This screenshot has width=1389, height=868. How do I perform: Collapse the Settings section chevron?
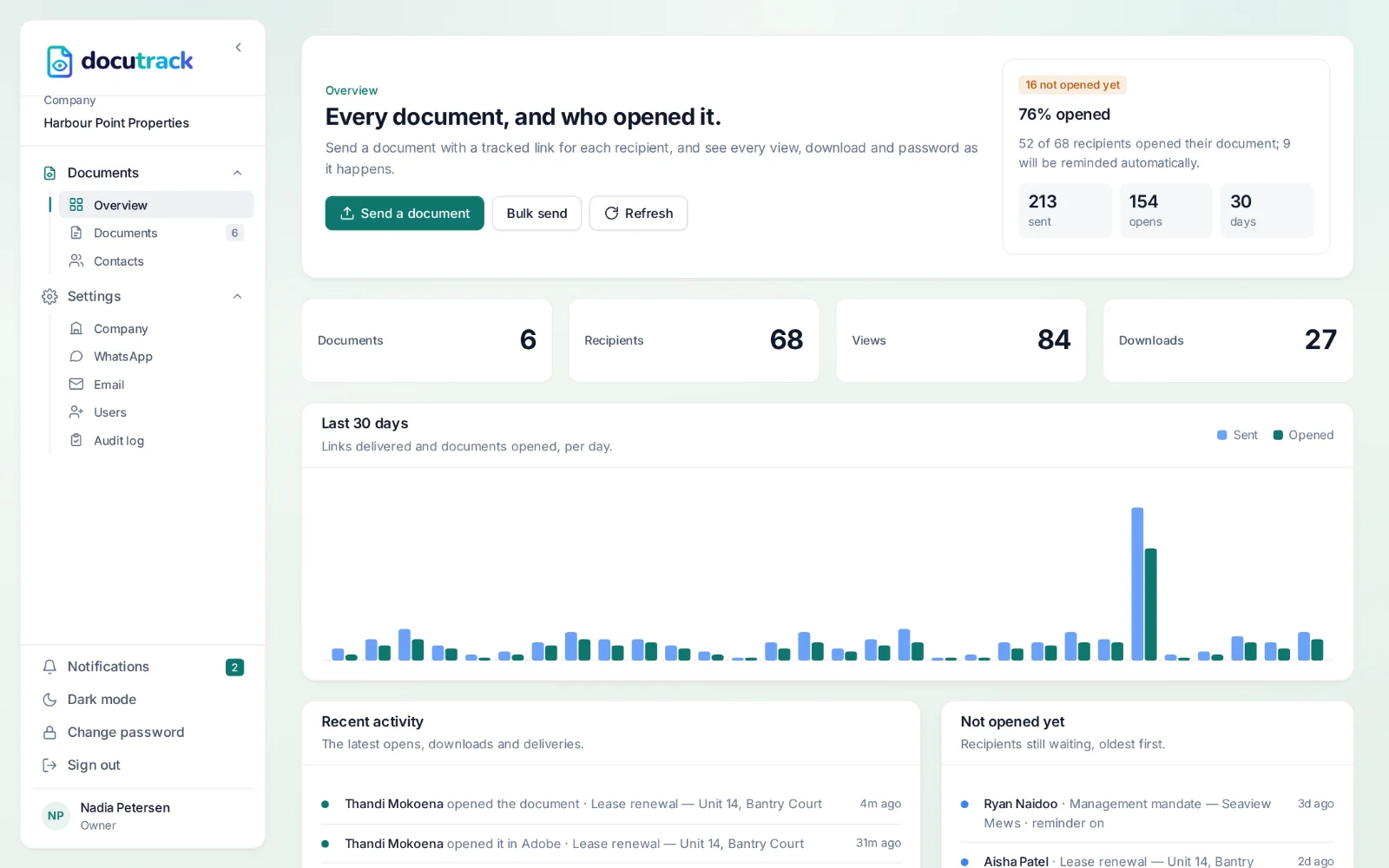click(237, 296)
